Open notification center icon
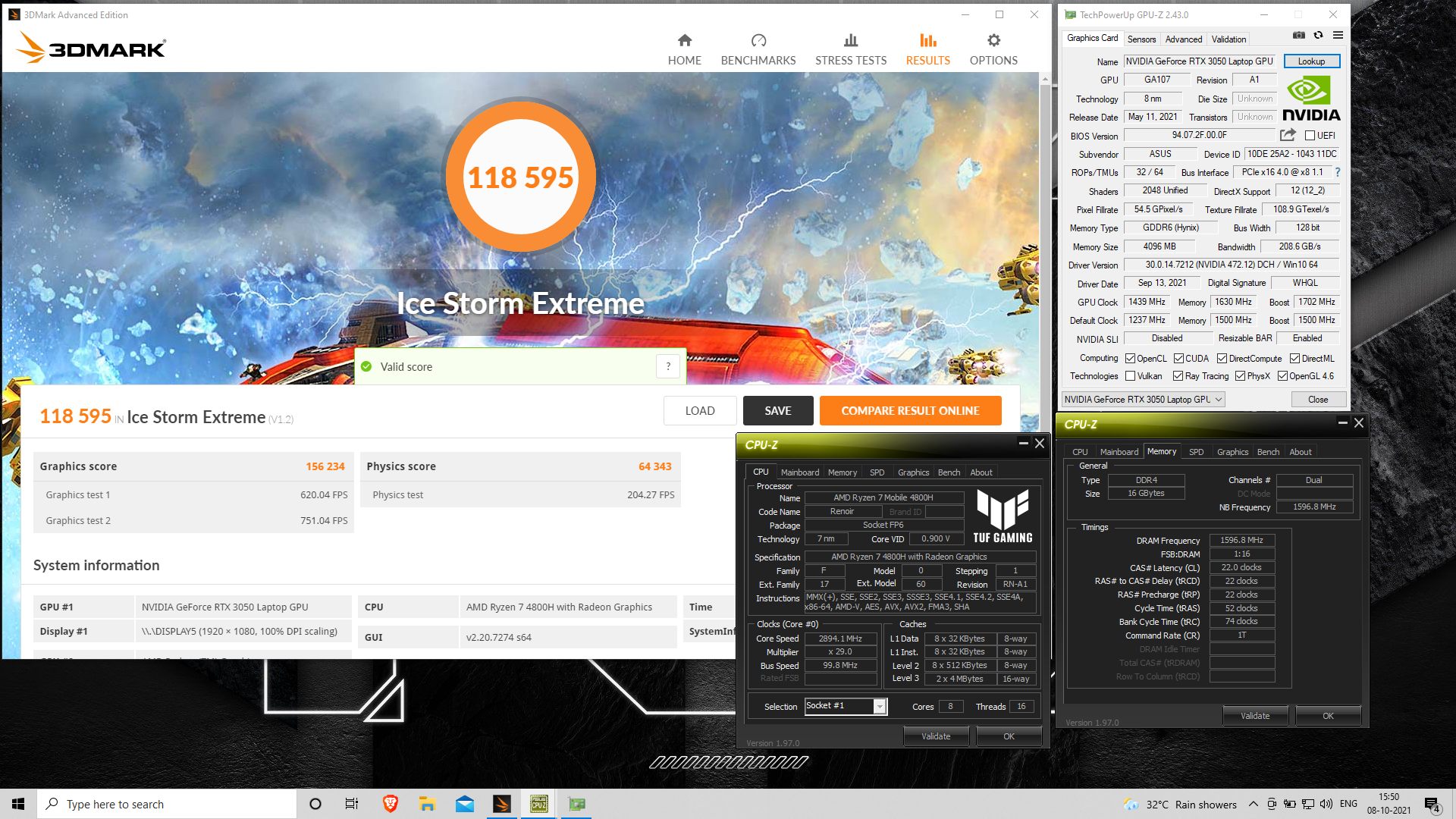This screenshot has width=1456, height=819. pos(1432,804)
